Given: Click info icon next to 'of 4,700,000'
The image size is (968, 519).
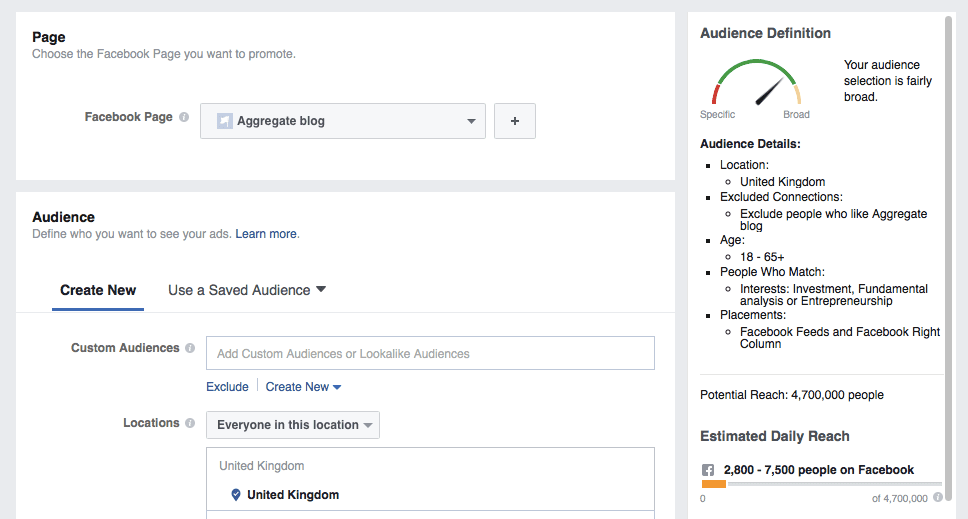Looking at the screenshot, I should [938, 497].
